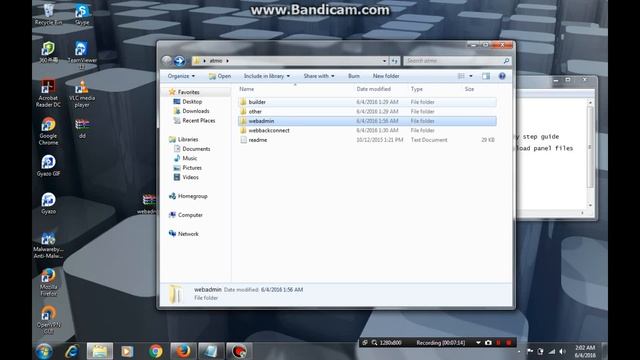Launch Skype from the desktop

pyautogui.click(x=82, y=15)
